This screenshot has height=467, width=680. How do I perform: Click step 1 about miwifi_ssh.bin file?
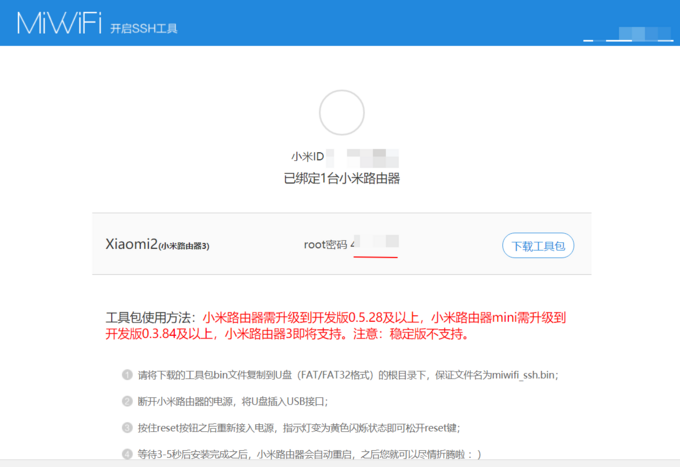point(340,375)
